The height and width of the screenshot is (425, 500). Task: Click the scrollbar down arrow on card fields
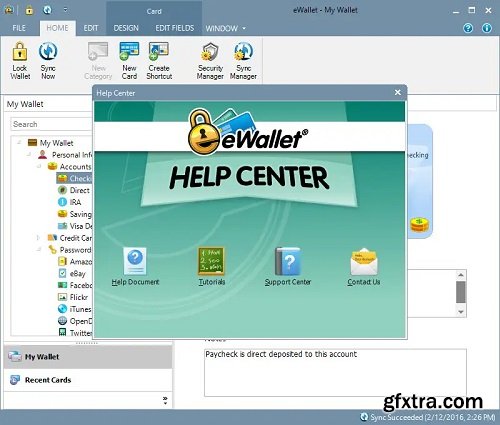461,312
